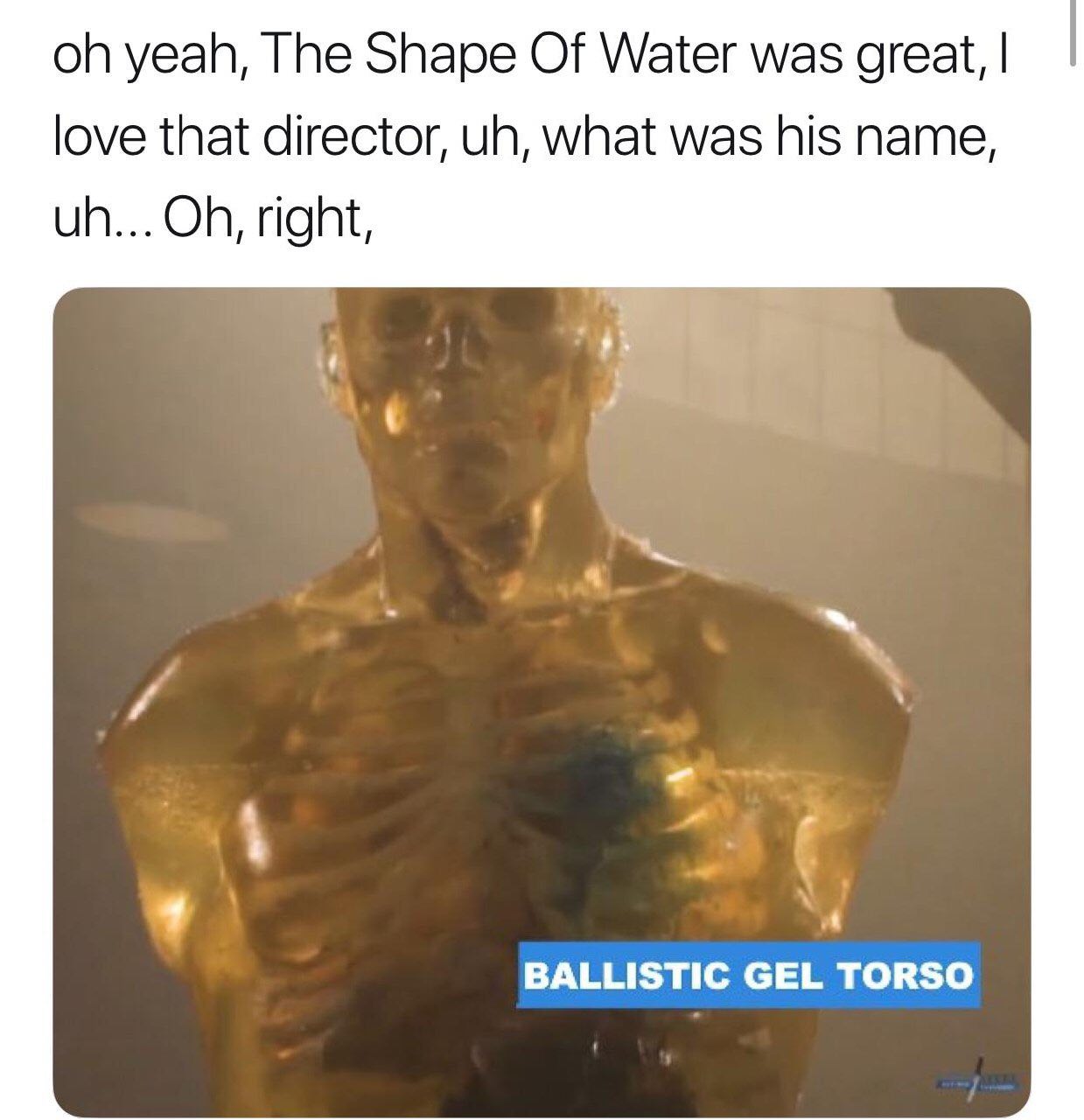Click the phrase 'Oh, right,' in the tweet
1084x1120 pixels.
[x=269, y=219]
